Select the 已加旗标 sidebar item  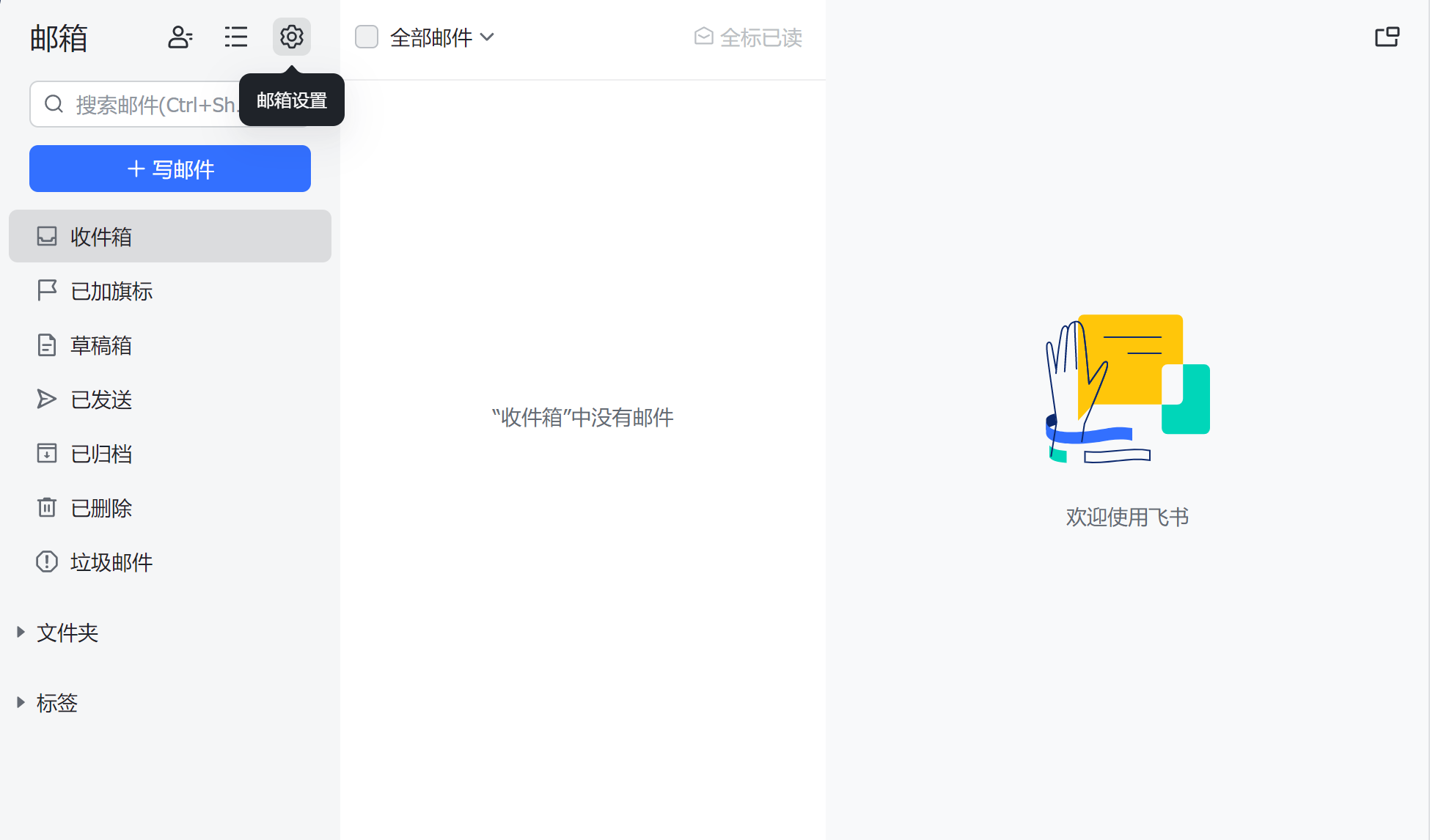tap(111, 291)
